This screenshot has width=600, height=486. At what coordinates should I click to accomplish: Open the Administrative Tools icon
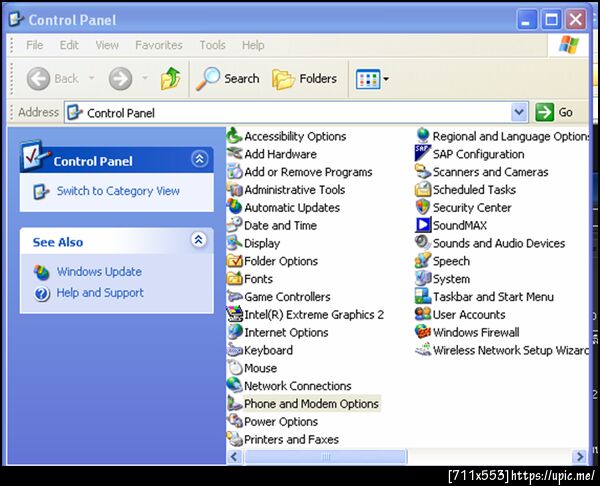pyautogui.click(x=234, y=189)
